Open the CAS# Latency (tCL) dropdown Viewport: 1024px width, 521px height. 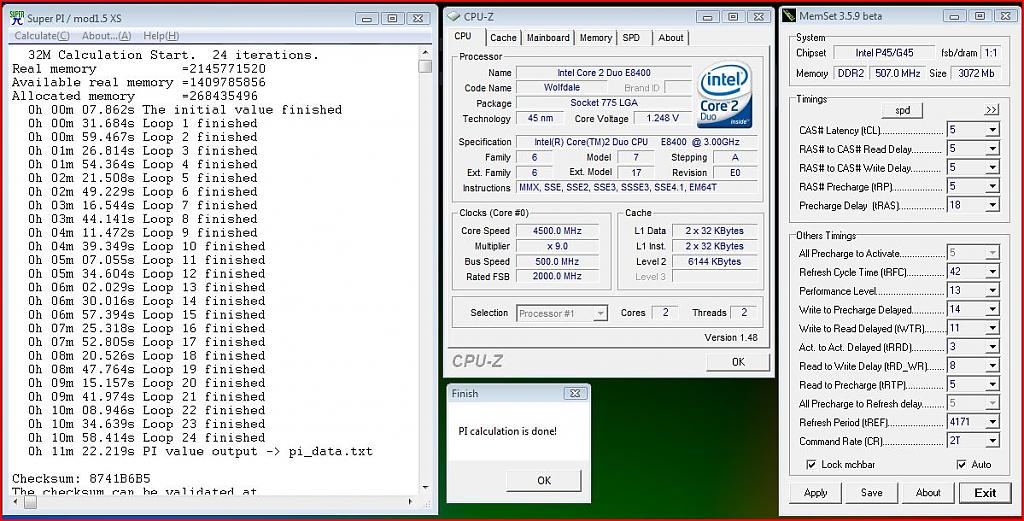pyautogui.click(x=993, y=130)
